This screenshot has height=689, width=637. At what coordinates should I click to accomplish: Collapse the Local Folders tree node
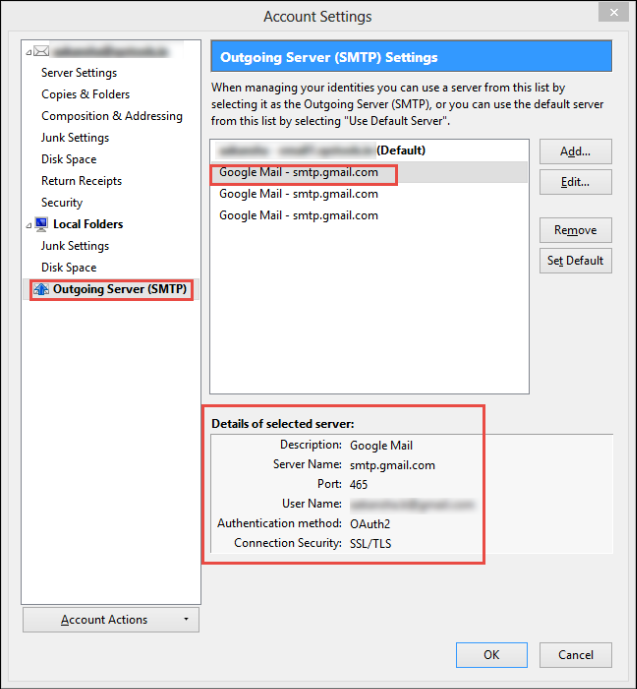(x=29, y=225)
